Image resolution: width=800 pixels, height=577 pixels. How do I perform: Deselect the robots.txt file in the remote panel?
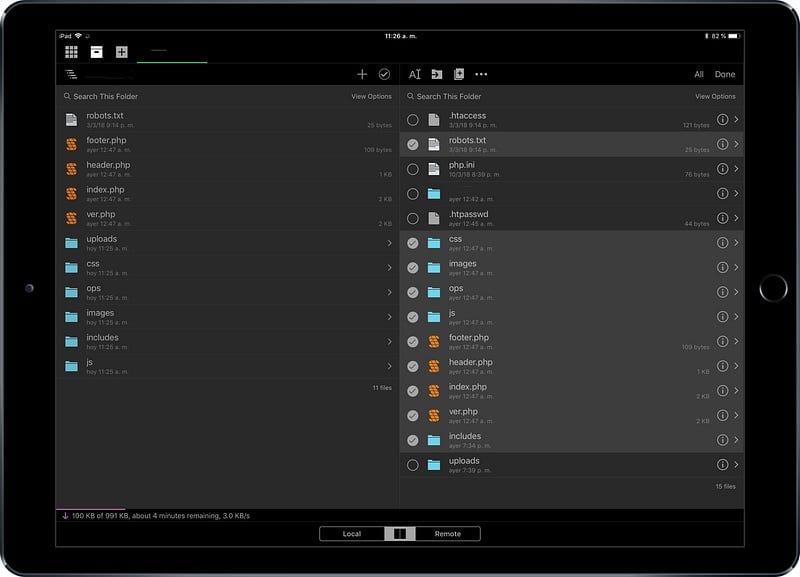[x=414, y=144]
